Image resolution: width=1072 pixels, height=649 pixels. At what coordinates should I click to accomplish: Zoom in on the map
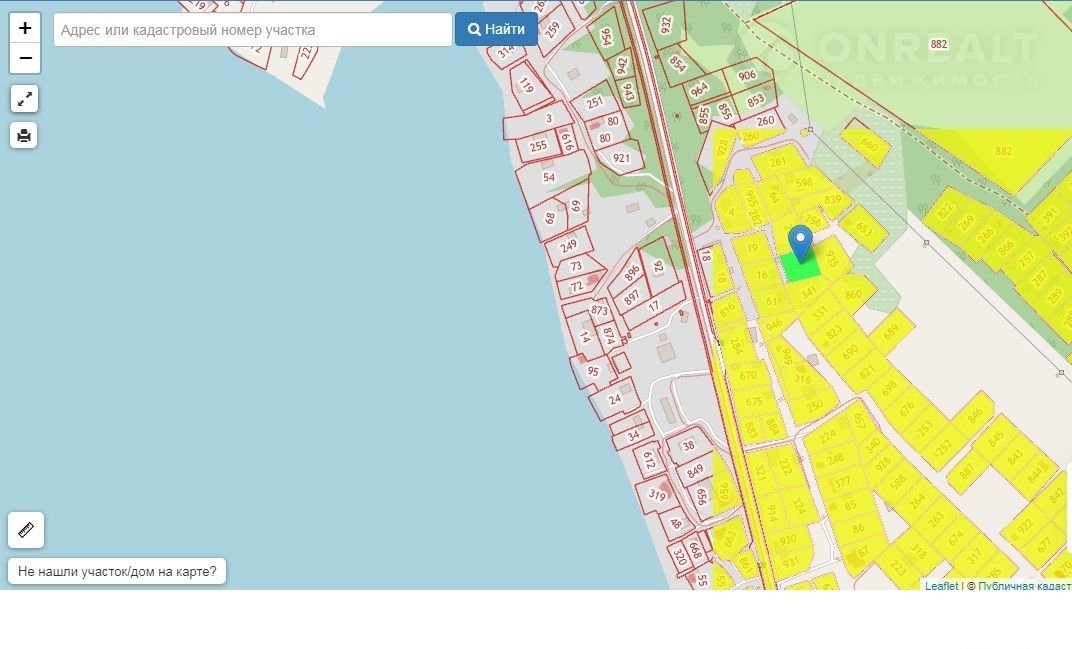point(25,28)
